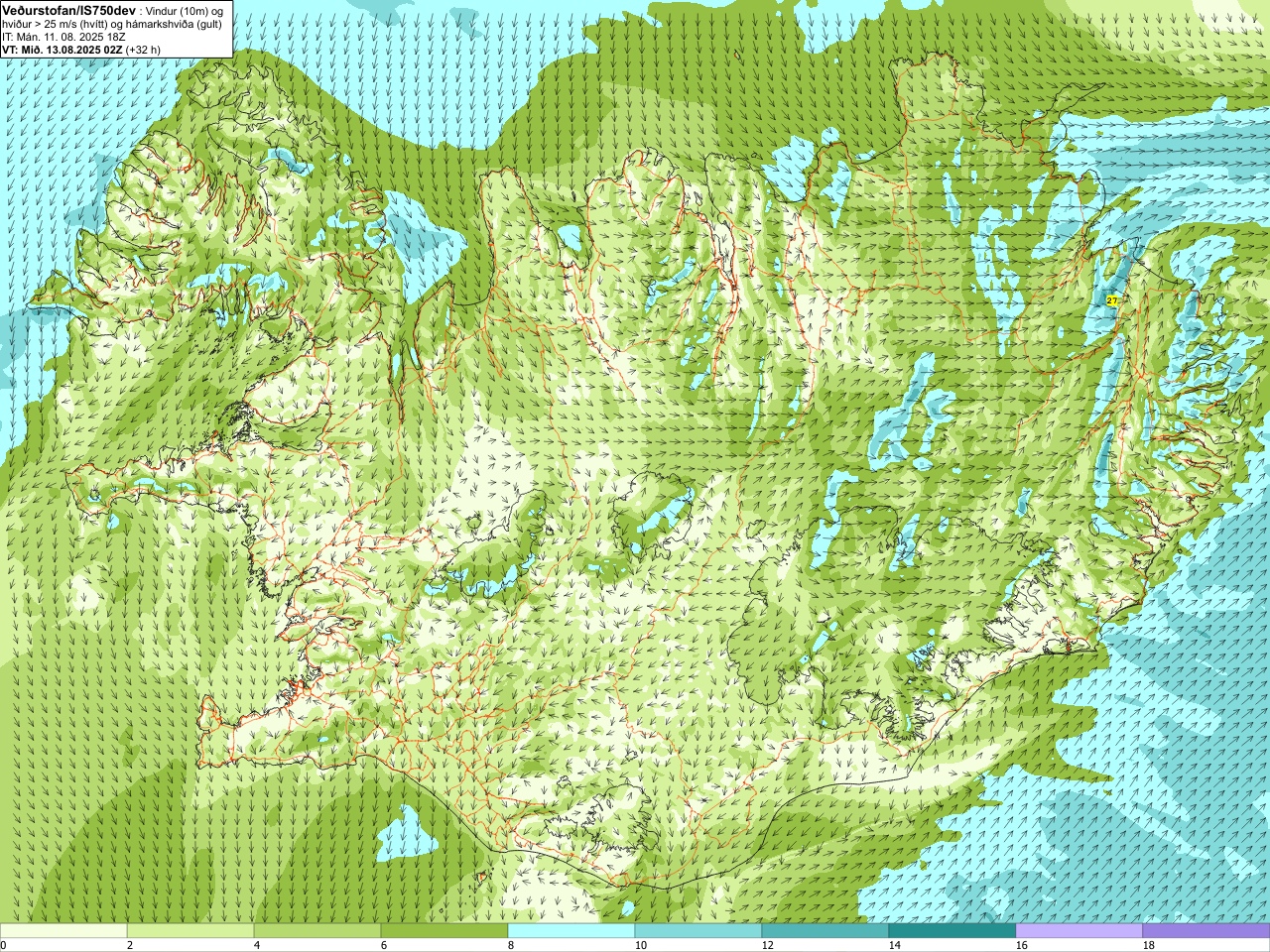Choose the dark teal 14–16 m/s legend swatch
Image resolution: width=1270 pixels, height=952 pixels.
point(952,931)
